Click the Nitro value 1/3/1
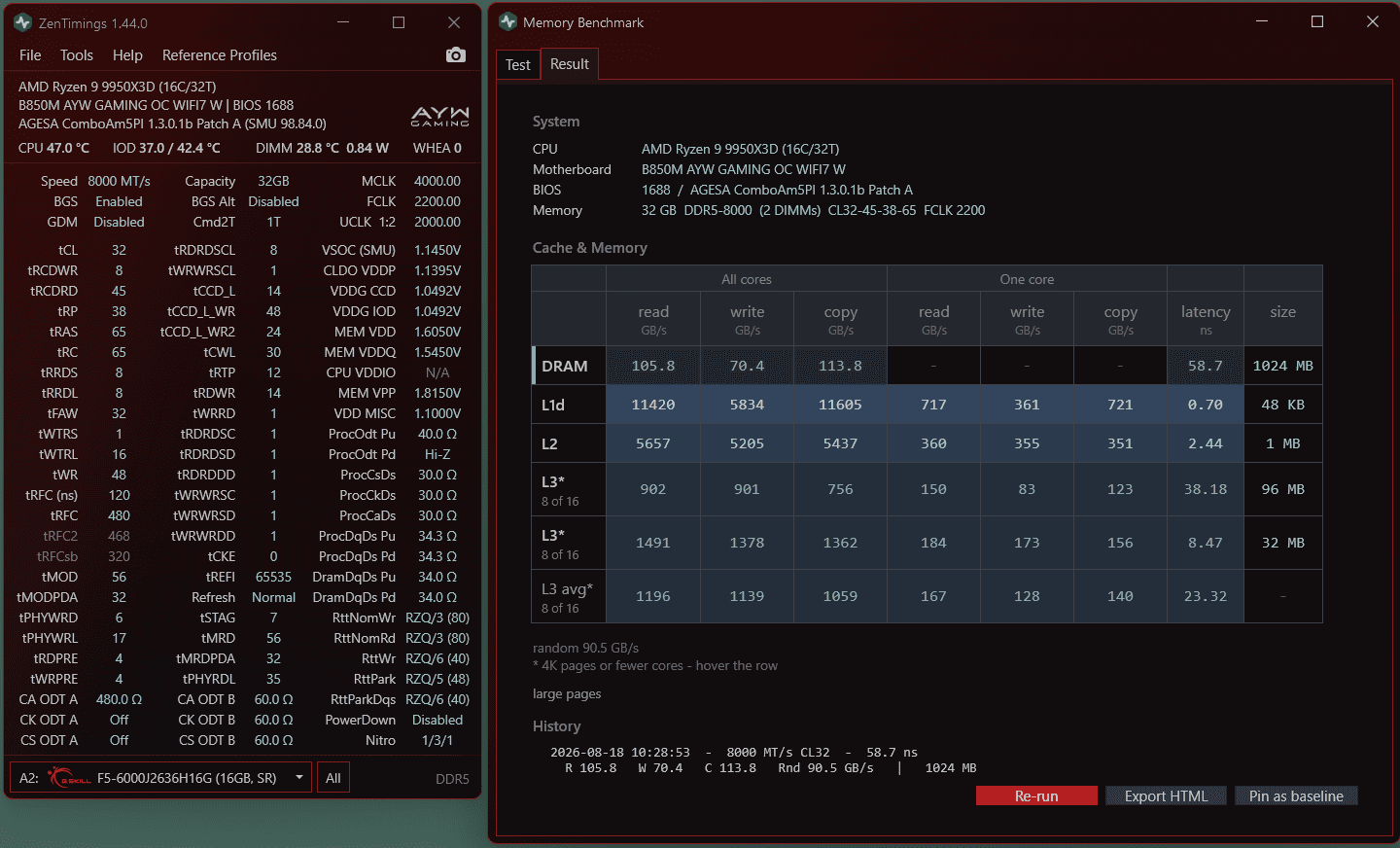The image size is (1400, 848). (x=437, y=740)
